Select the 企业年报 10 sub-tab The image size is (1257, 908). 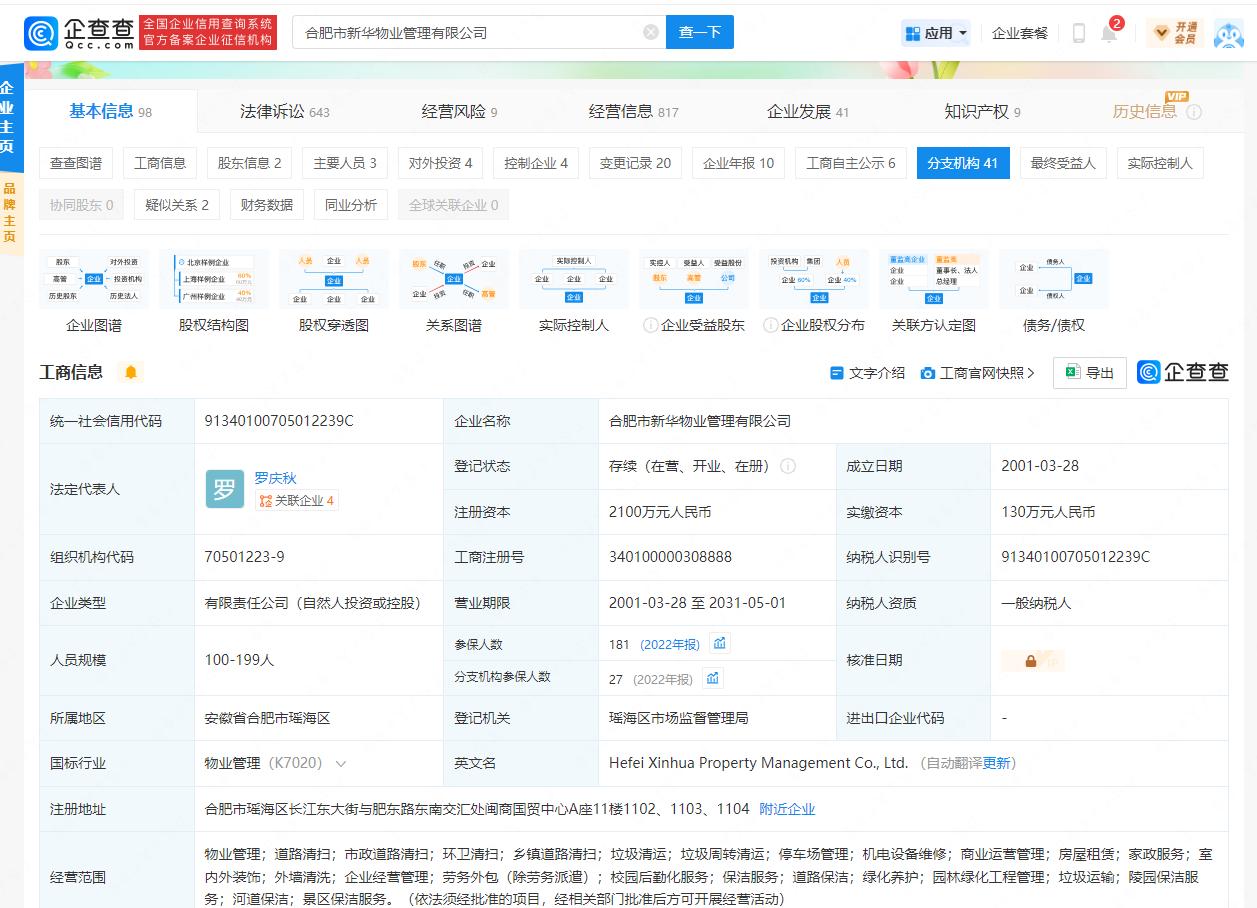tap(738, 163)
